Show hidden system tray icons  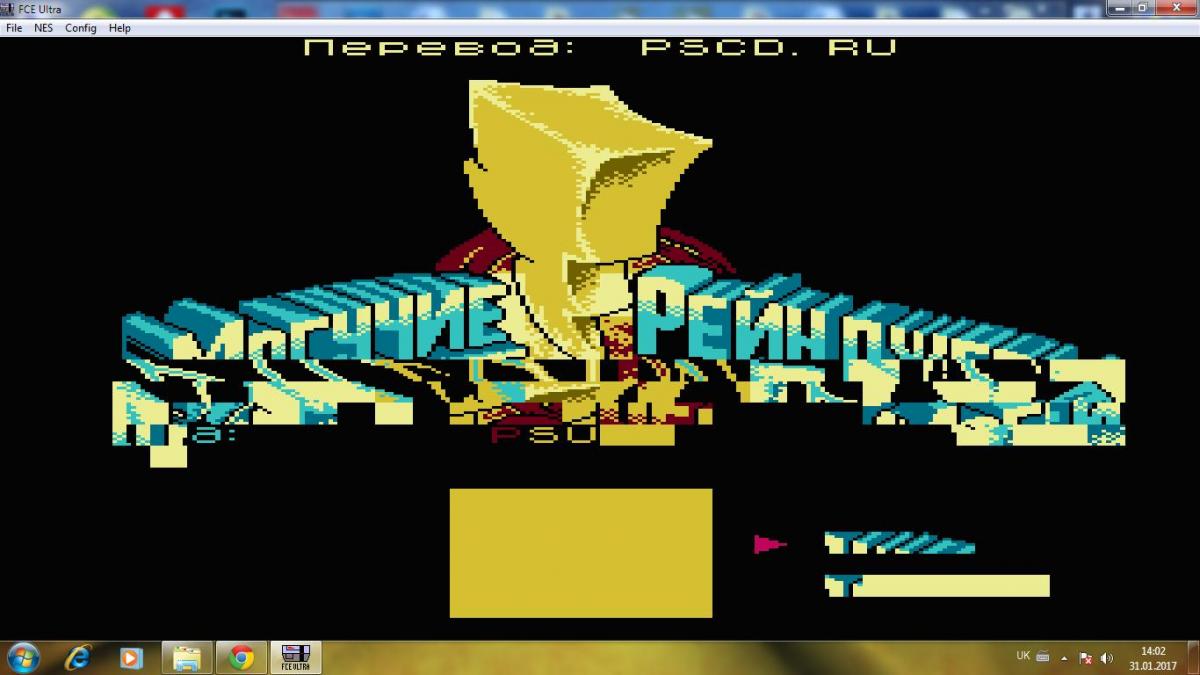click(x=1064, y=658)
